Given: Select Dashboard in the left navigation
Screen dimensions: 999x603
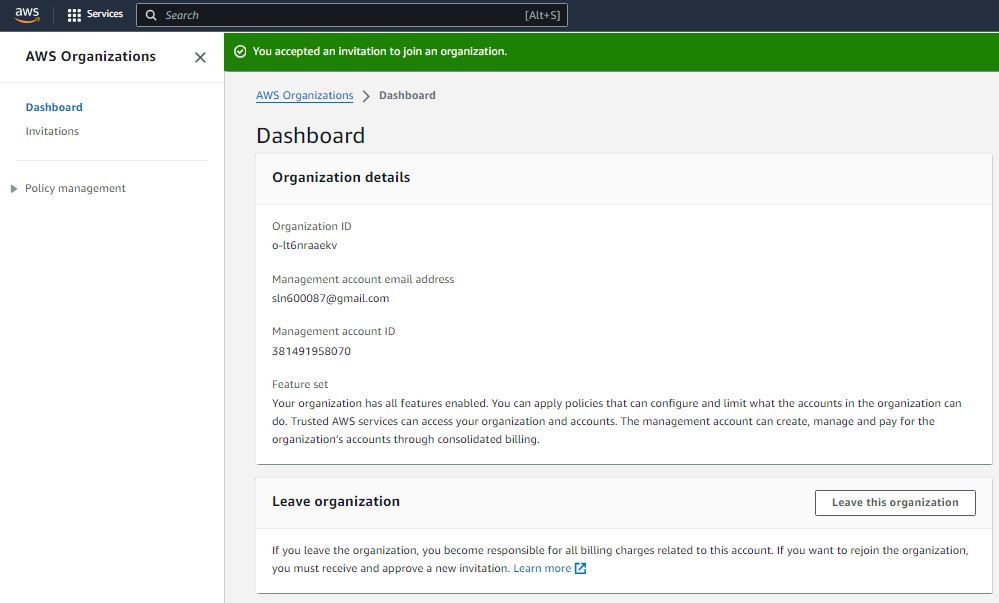Looking at the screenshot, I should (x=54, y=107).
